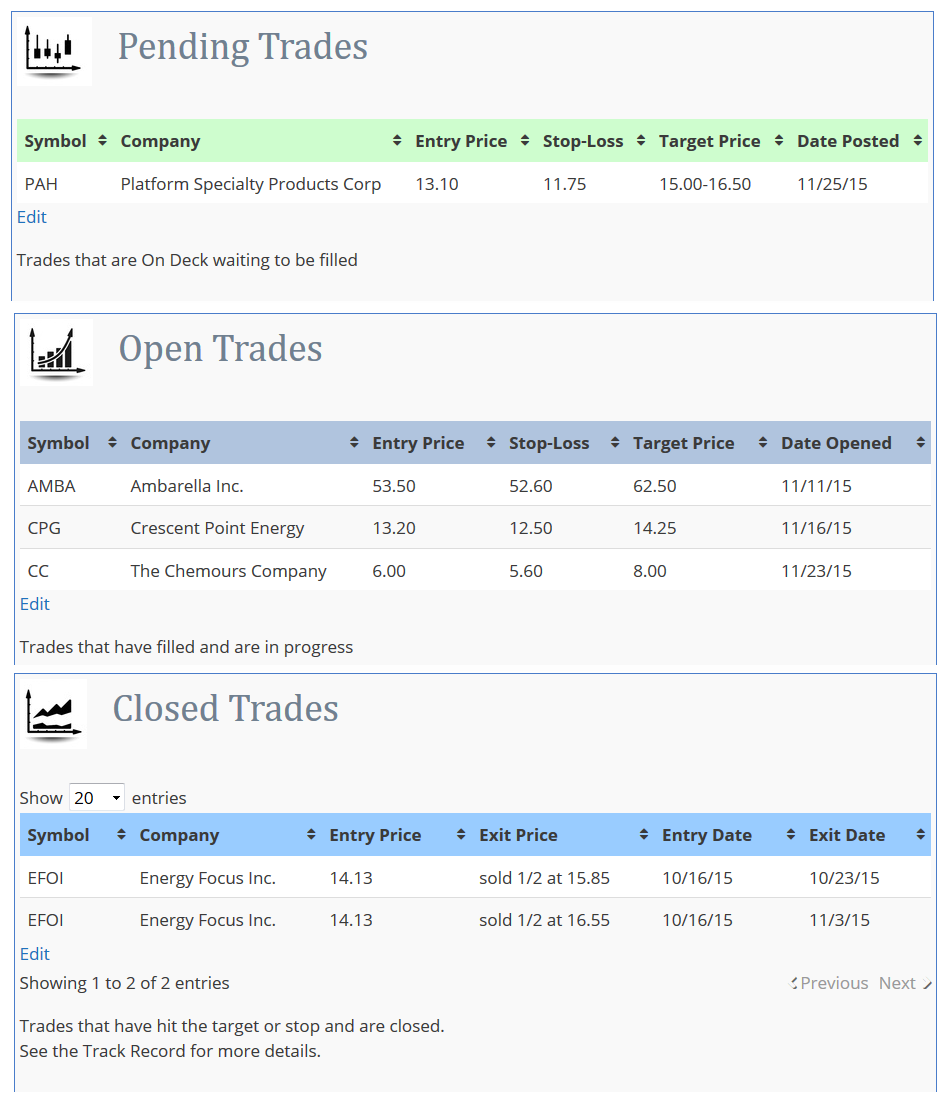The width and height of the screenshot is (947, 1095).
Task: Click the Closed Trades line chart icon
Action: (52, 712)
